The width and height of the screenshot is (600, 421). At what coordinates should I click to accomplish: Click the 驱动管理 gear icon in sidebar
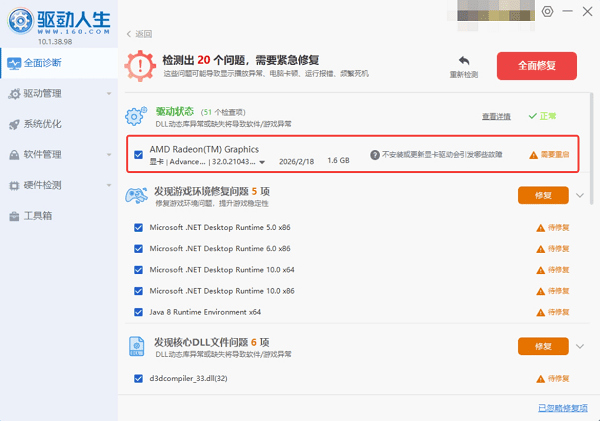(x=14, y=94)
